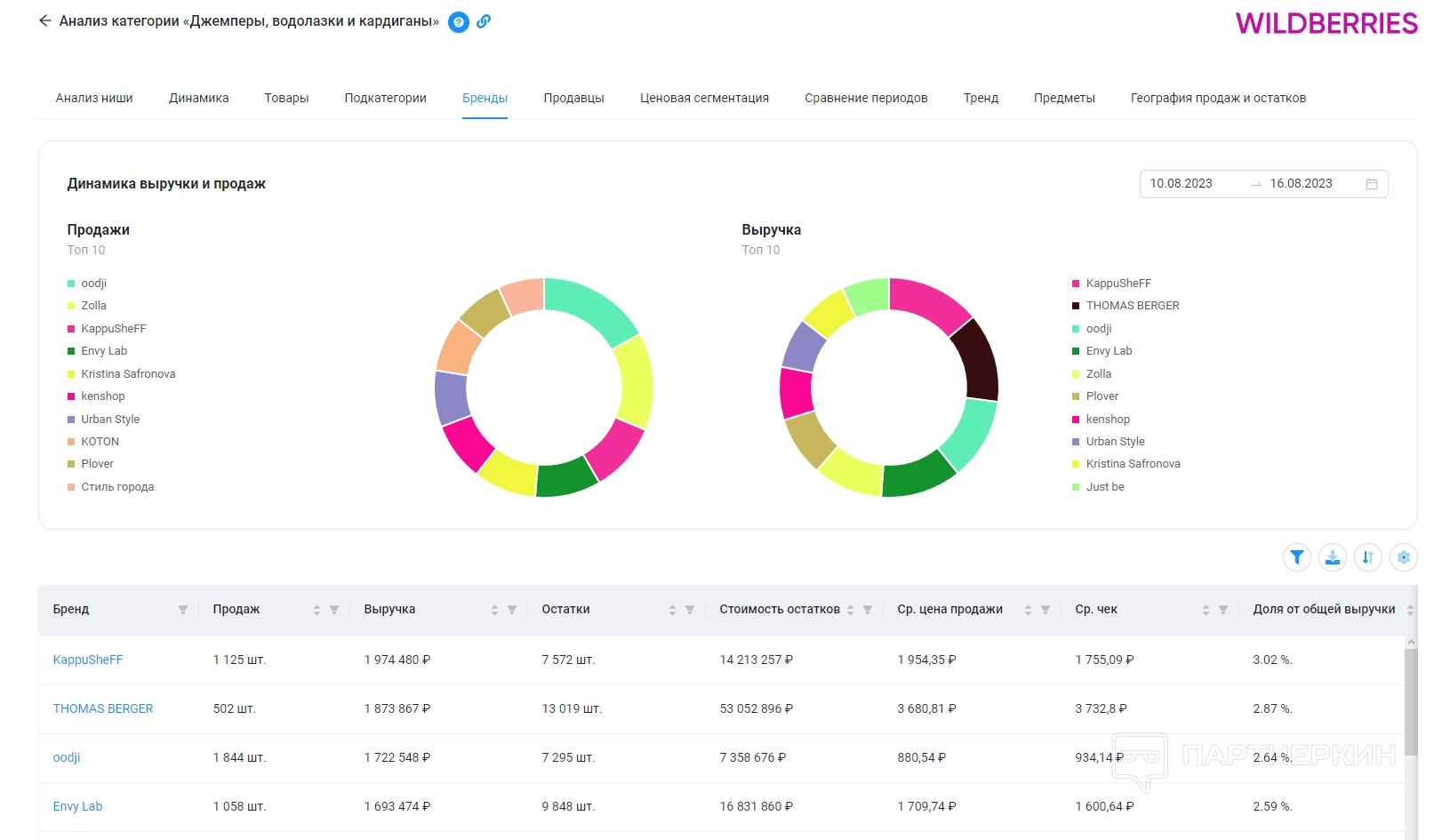The image size is (1442, 840).
Task: Open the KappuSheFF brand link
Action: click(88, 660)
